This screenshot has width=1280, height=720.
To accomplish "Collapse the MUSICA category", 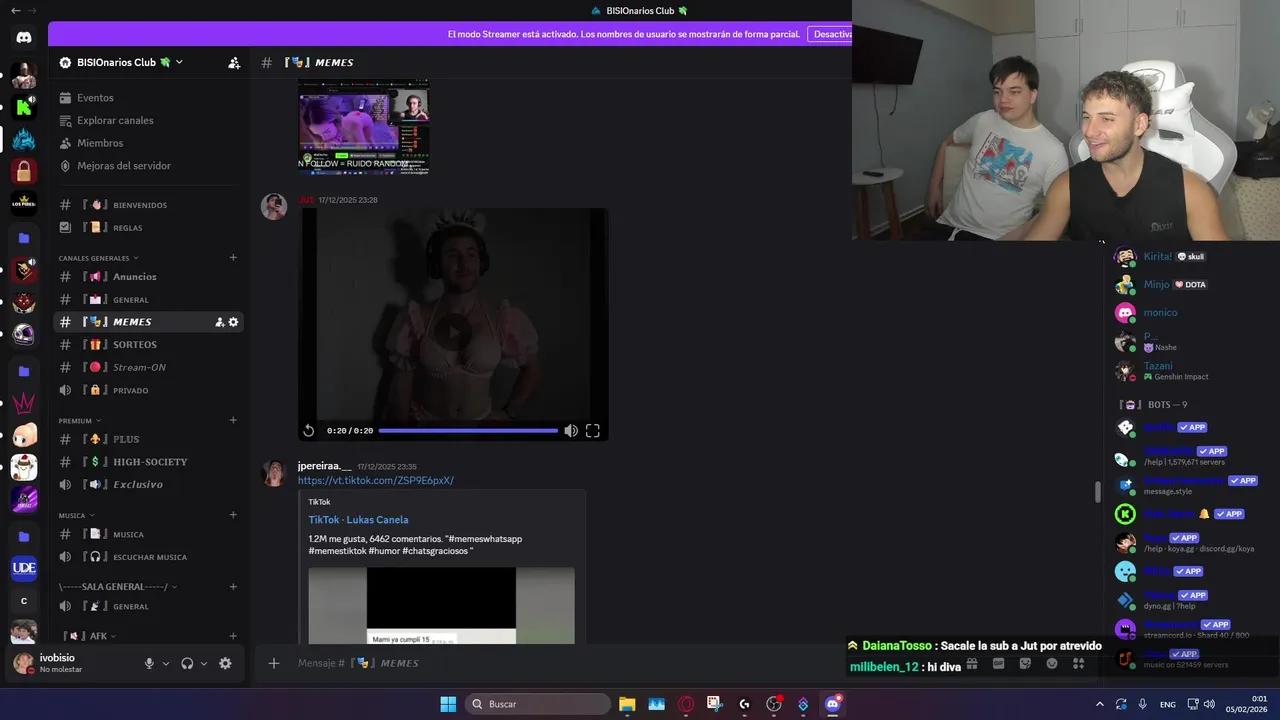I will coord(76,515).
